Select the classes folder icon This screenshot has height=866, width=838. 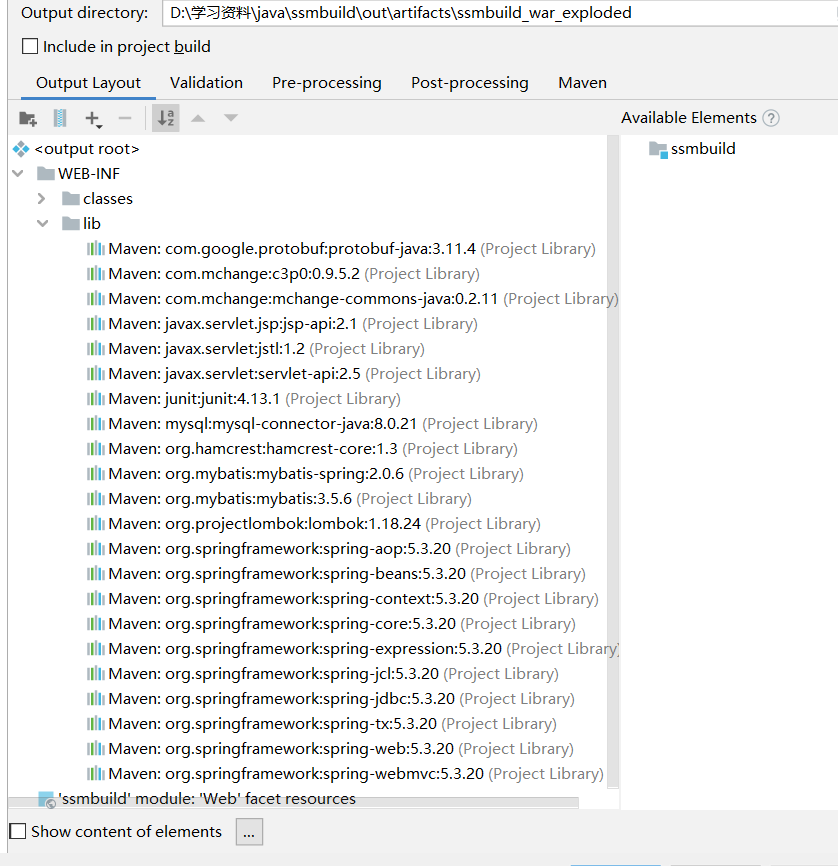click(x=71, y=198)
